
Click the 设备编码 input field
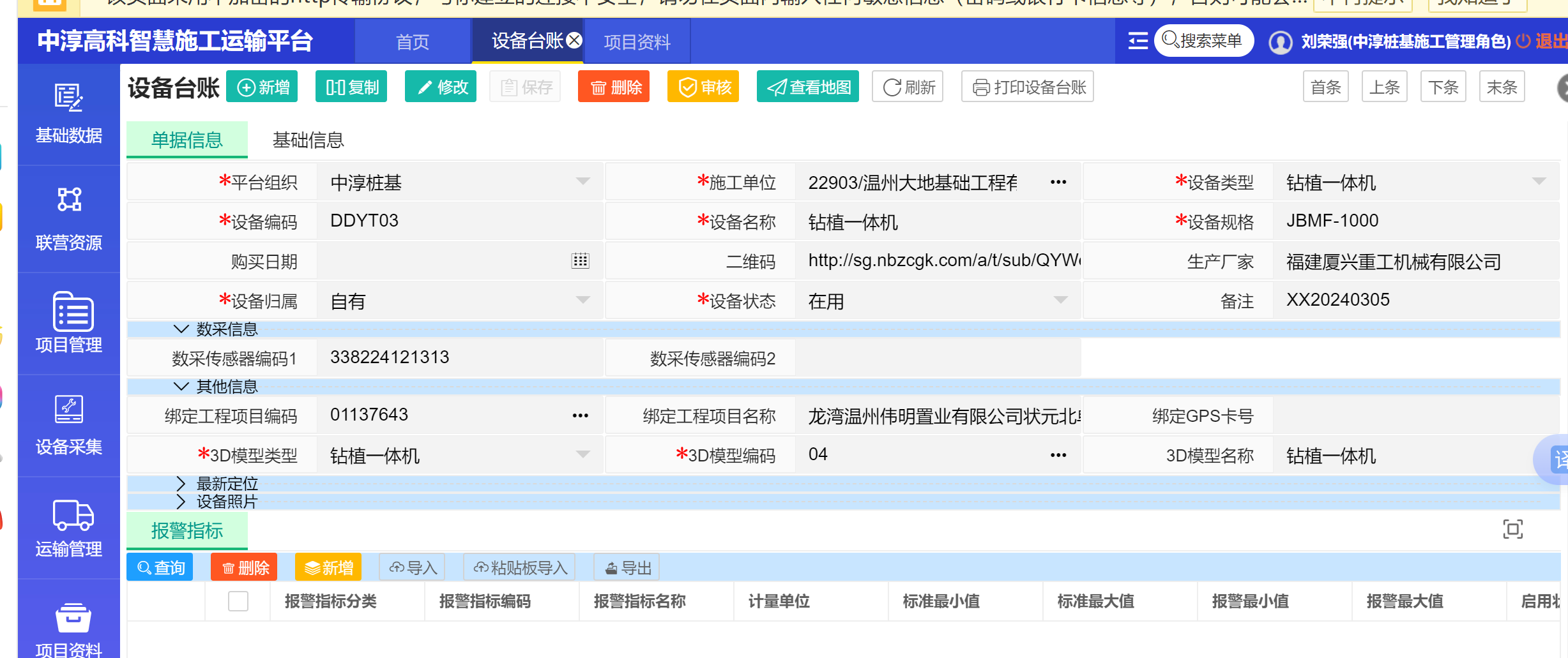click(460, 221)
